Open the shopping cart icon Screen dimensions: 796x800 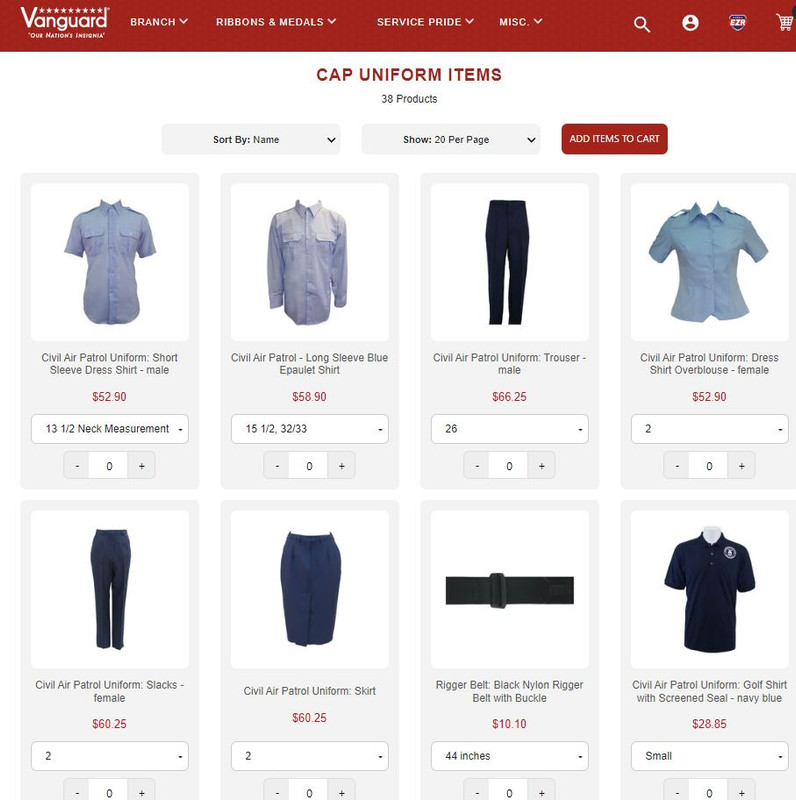coord(785,22)
